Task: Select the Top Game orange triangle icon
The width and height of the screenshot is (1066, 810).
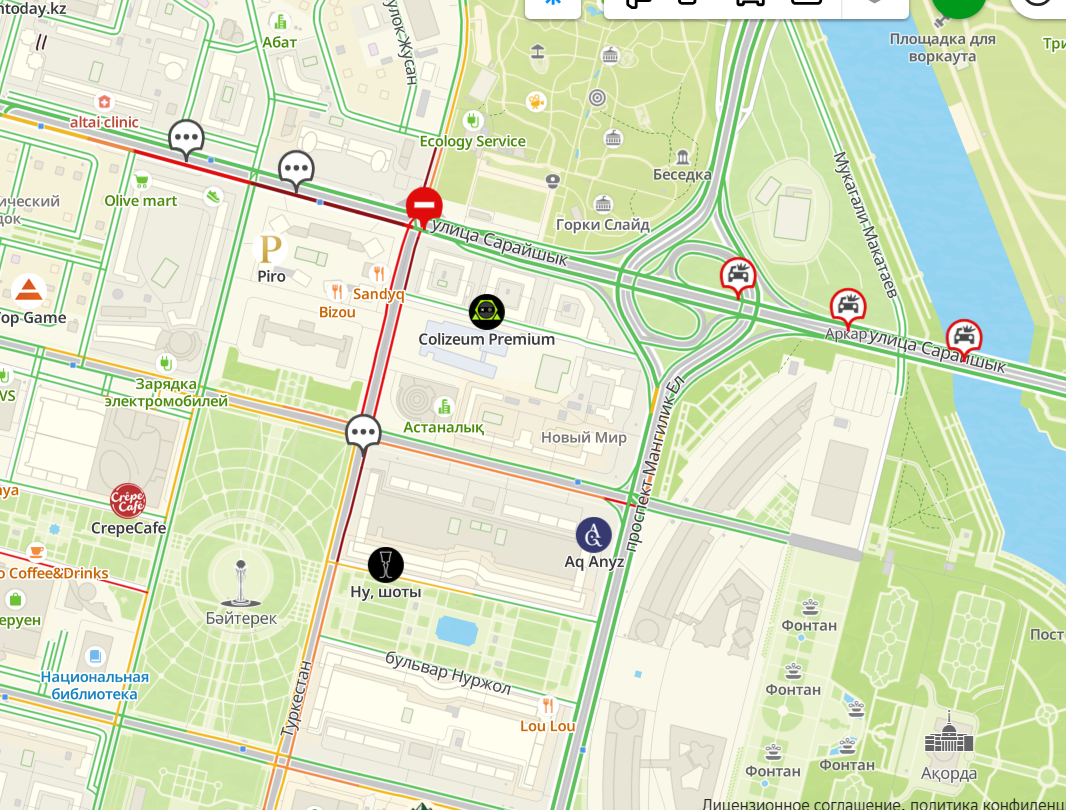Action: point(29,290)
